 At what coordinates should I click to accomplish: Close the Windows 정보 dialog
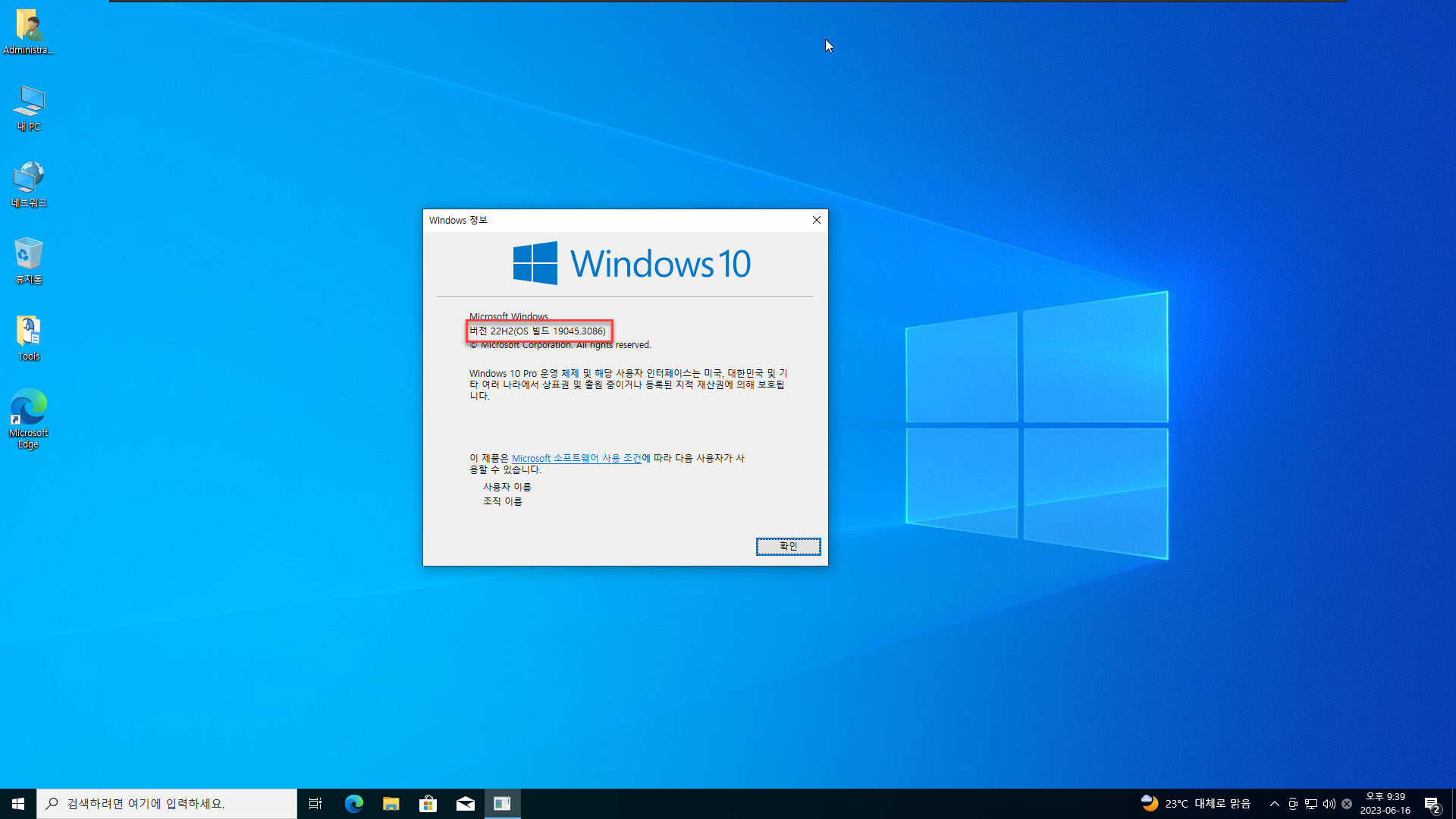pos(817,220)
